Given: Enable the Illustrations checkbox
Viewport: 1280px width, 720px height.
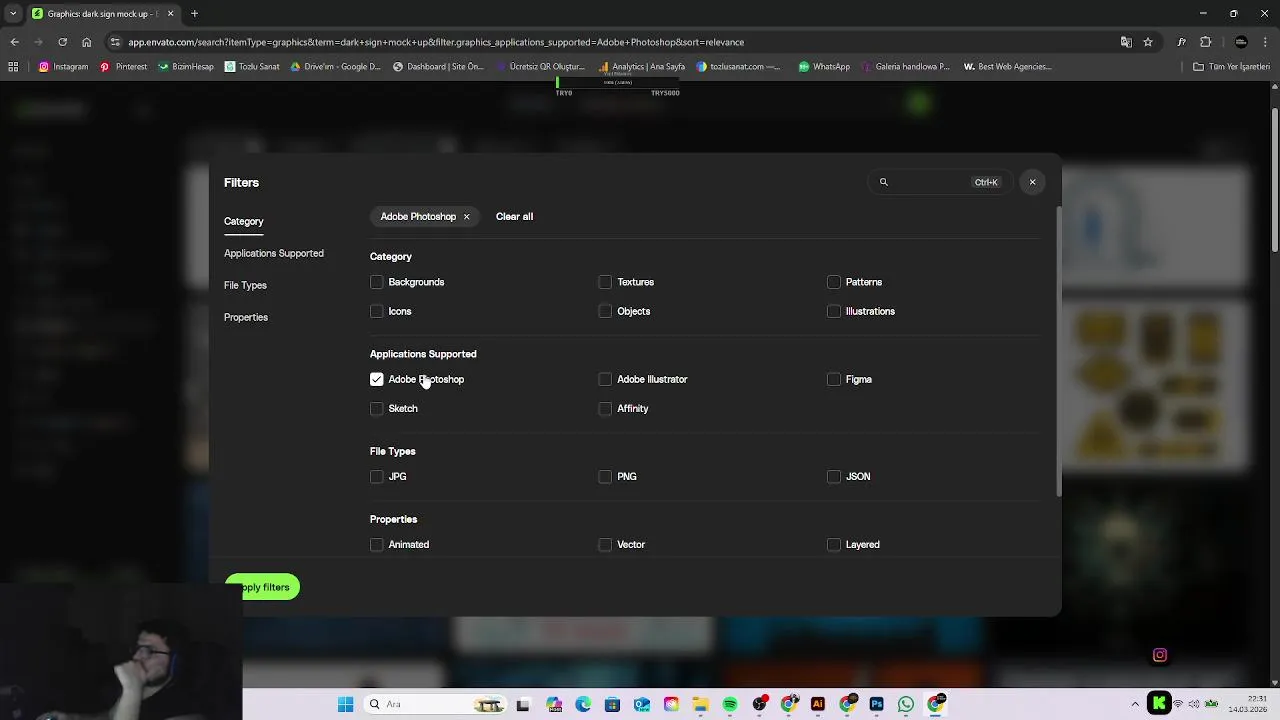Looking at the screenshot, I should [834, 311].
